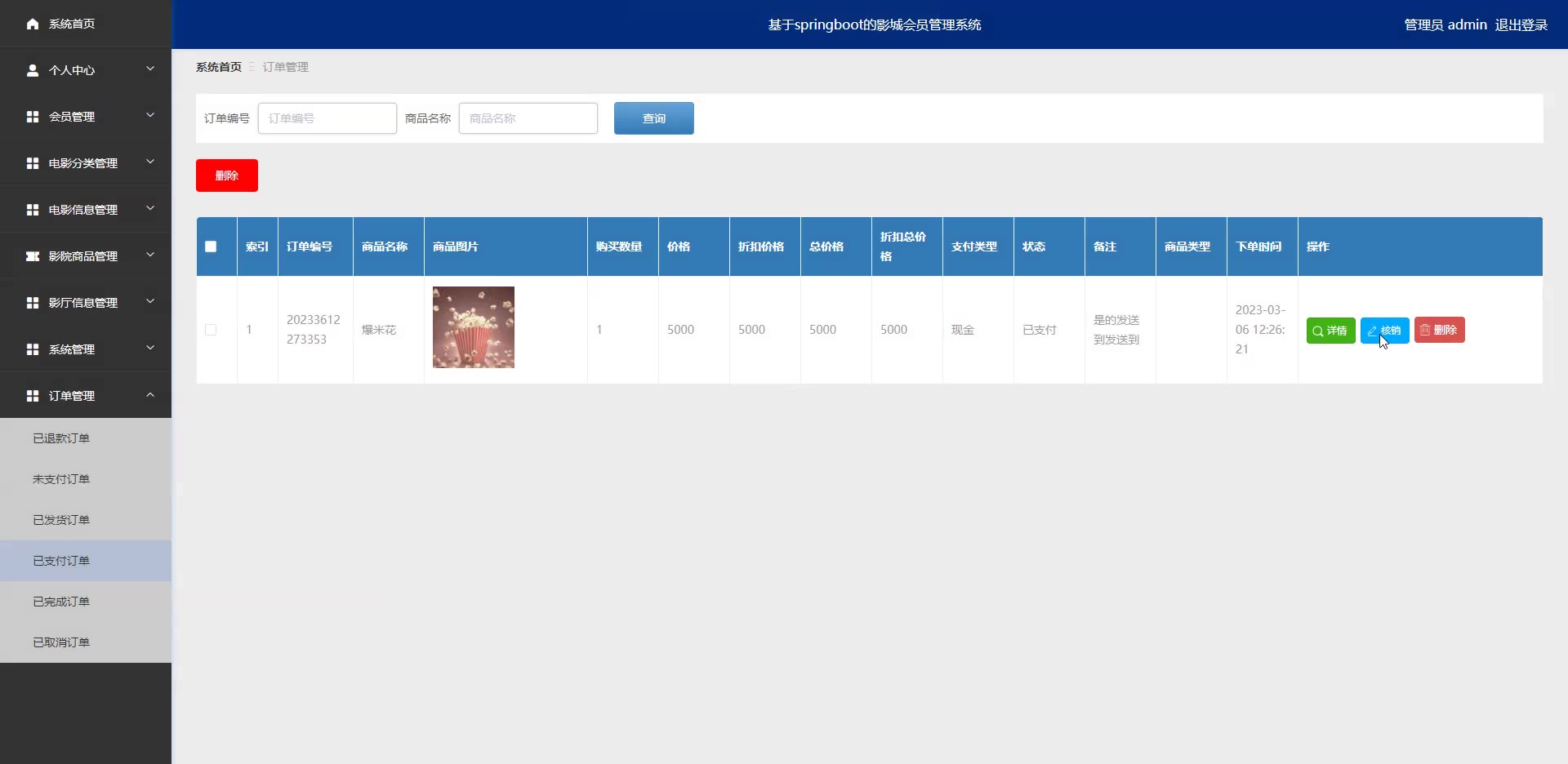Log out via 退出登录 link

pyautogui.click(x=1521, y=25)
